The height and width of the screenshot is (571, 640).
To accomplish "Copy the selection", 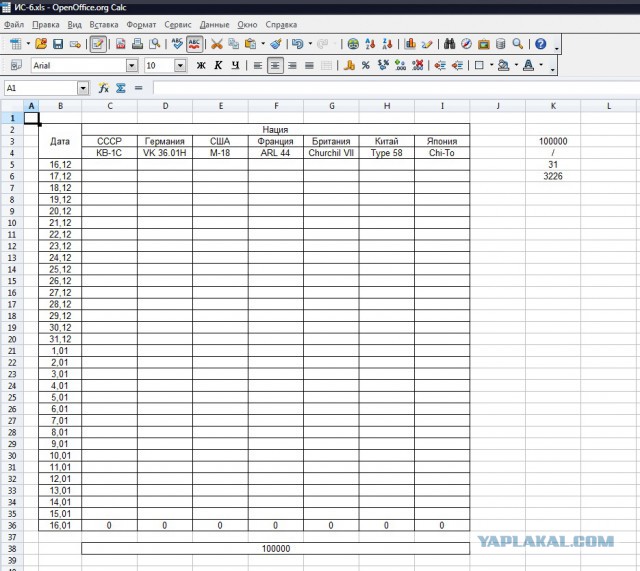I will point(233,44).
